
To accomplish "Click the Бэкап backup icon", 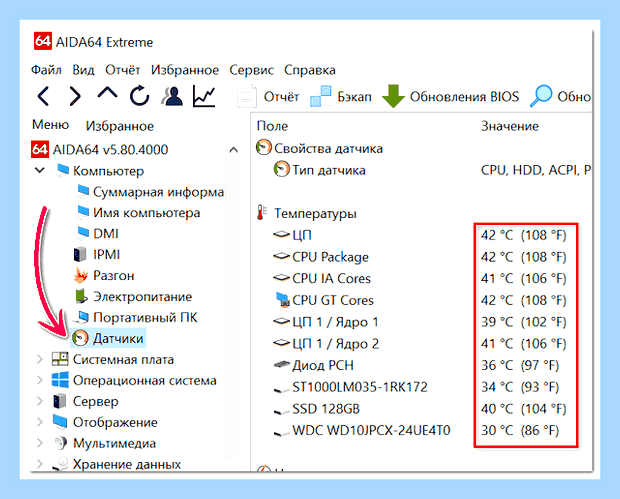I will pyautogui.click(x=321, y=96).
